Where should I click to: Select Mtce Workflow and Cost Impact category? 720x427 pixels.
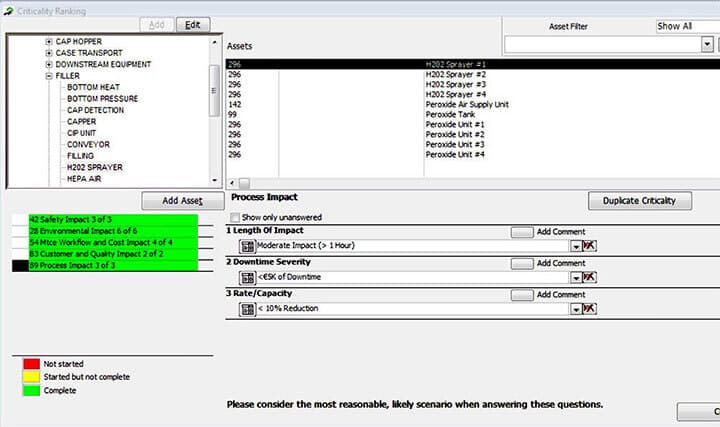113,242
